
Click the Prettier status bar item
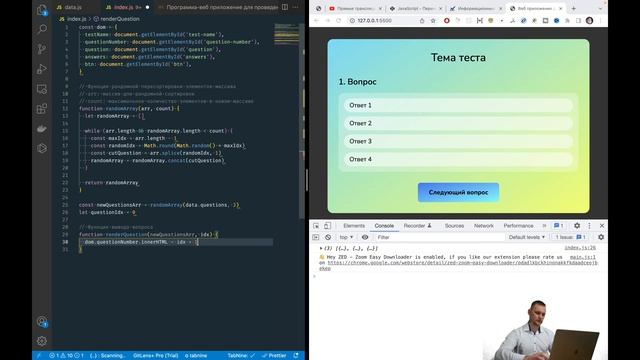point(274,356)
